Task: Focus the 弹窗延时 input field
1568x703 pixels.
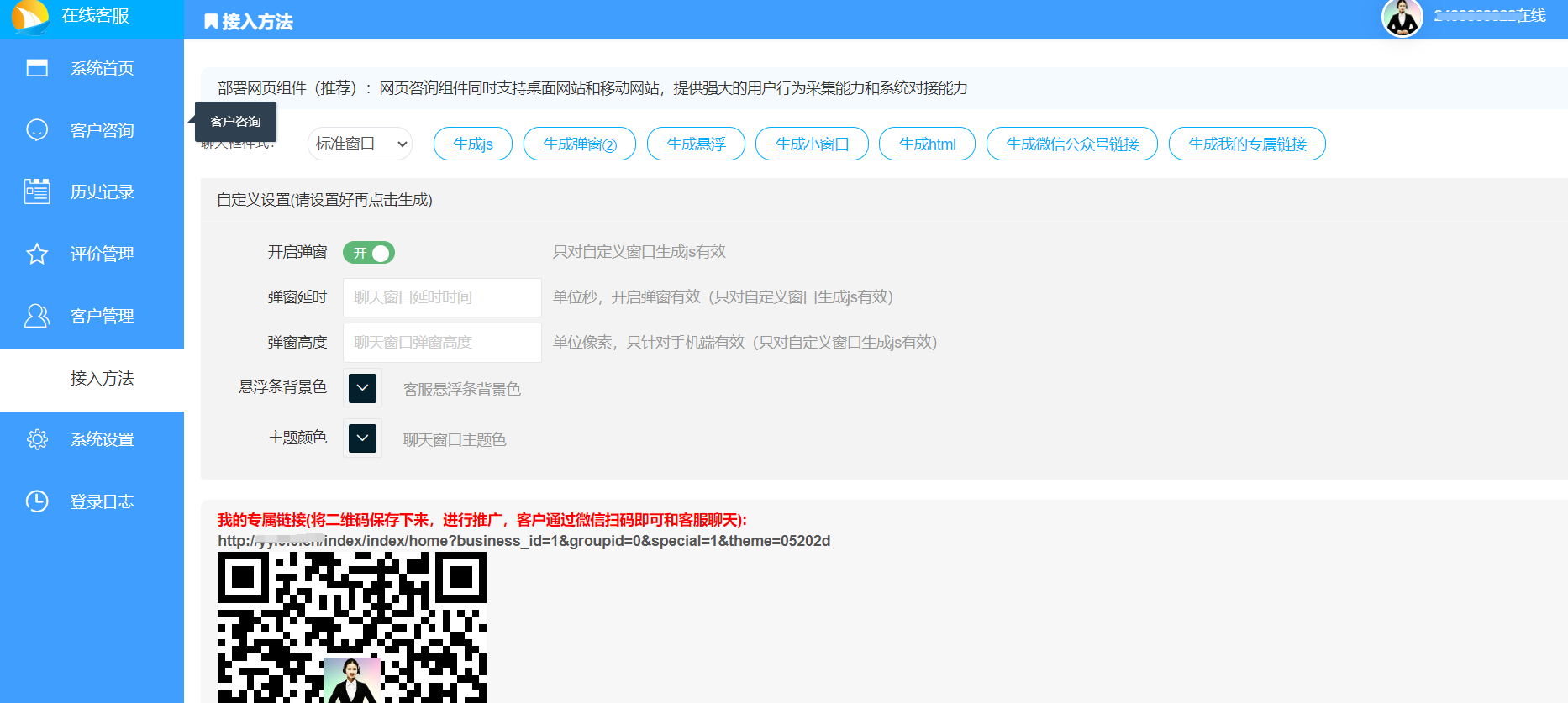Action: point(442,297)
